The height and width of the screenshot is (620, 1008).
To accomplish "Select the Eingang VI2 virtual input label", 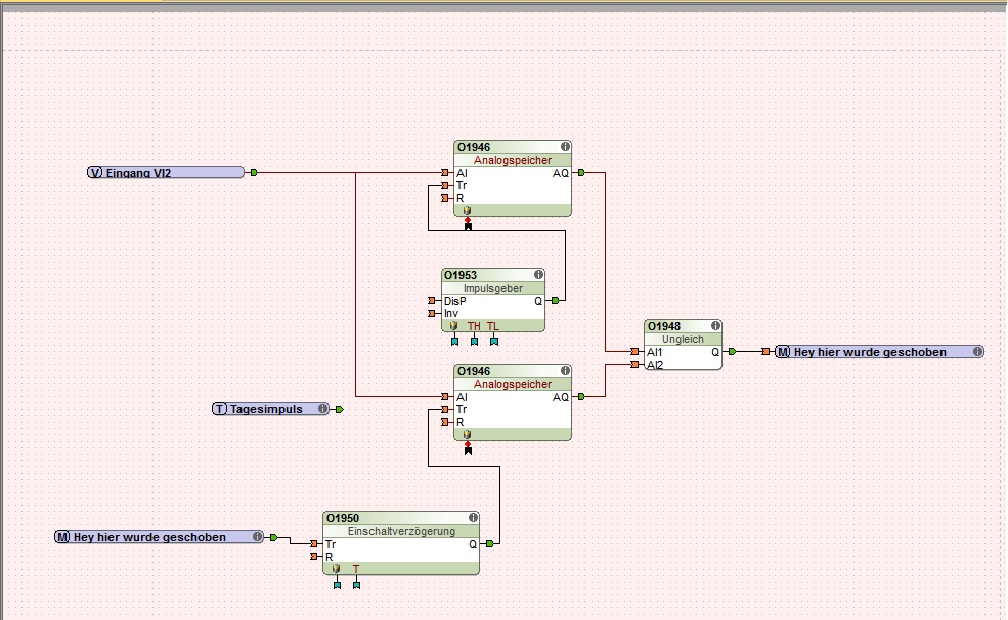I will pos(138,172).
